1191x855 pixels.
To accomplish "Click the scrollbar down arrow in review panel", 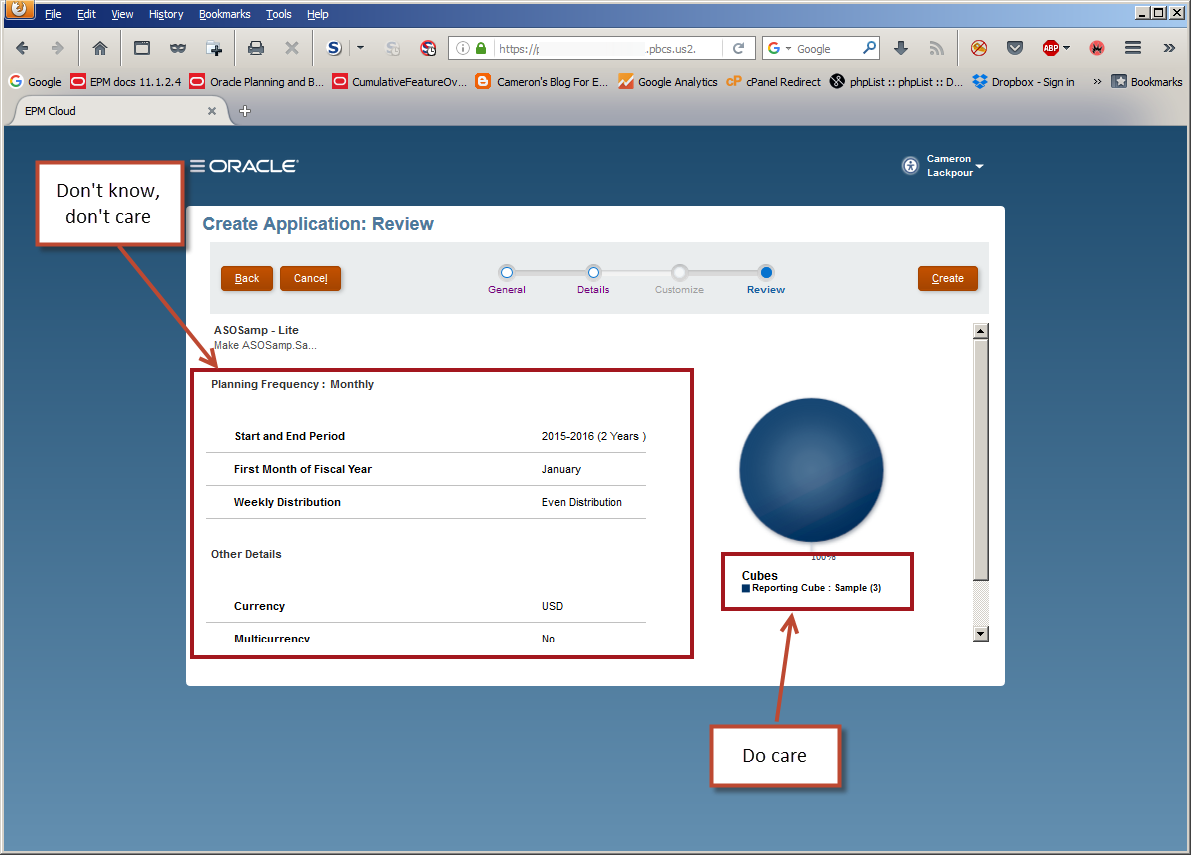I will coord(981,633).
